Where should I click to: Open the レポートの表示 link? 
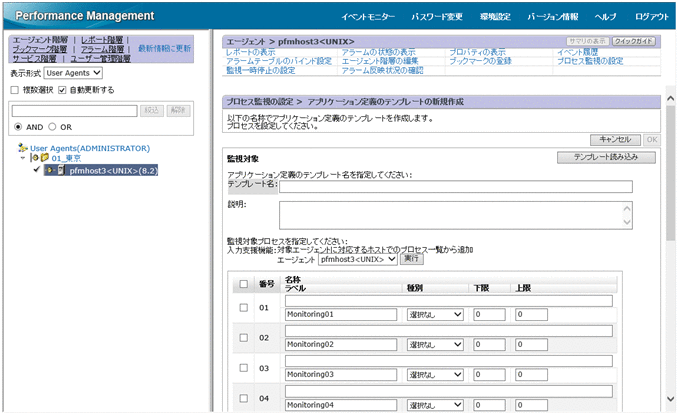(251, 52)
